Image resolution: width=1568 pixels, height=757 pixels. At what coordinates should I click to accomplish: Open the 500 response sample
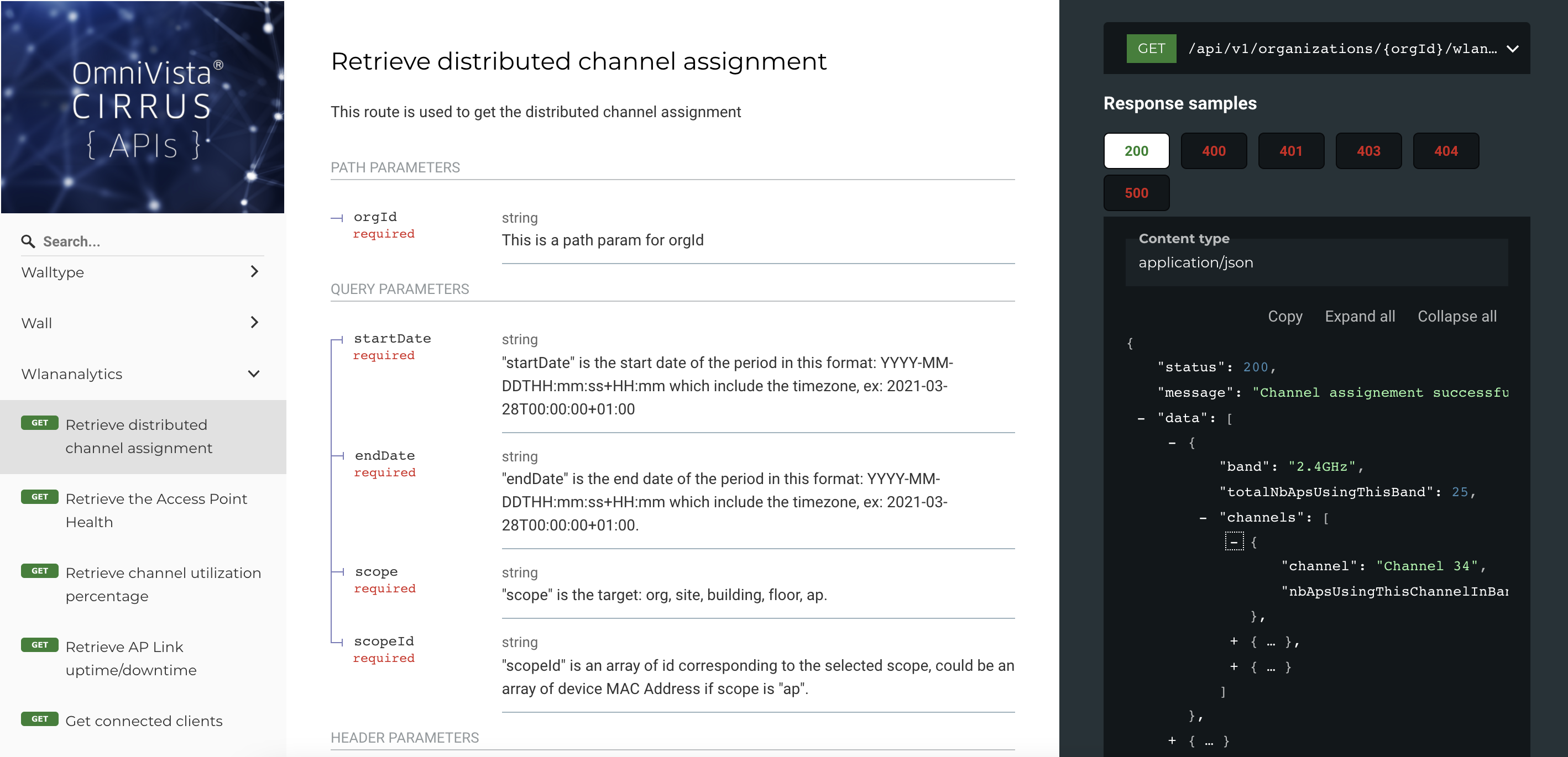pos(1136,193)
